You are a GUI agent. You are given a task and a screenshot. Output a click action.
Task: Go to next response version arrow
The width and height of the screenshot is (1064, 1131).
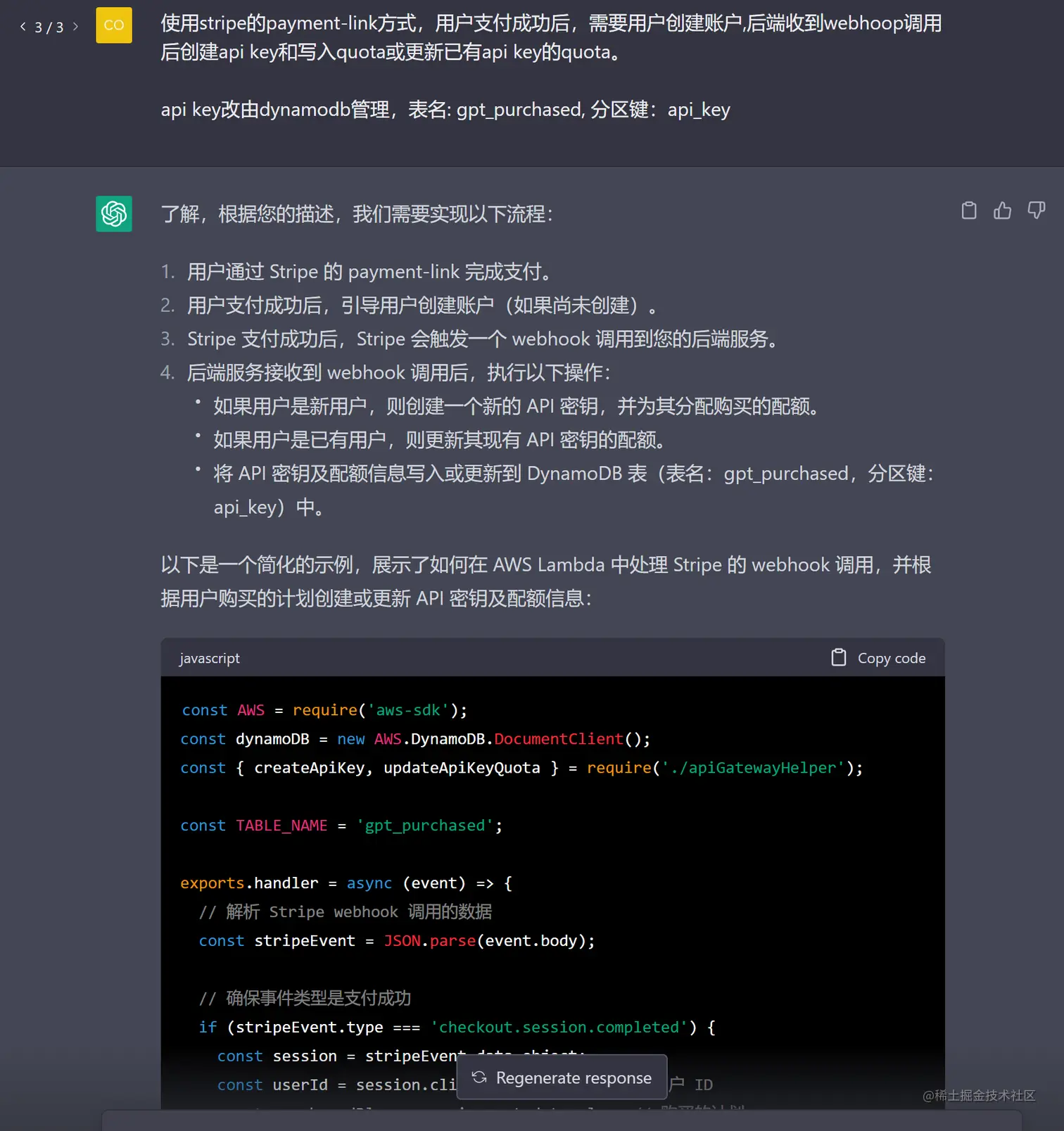75,27
